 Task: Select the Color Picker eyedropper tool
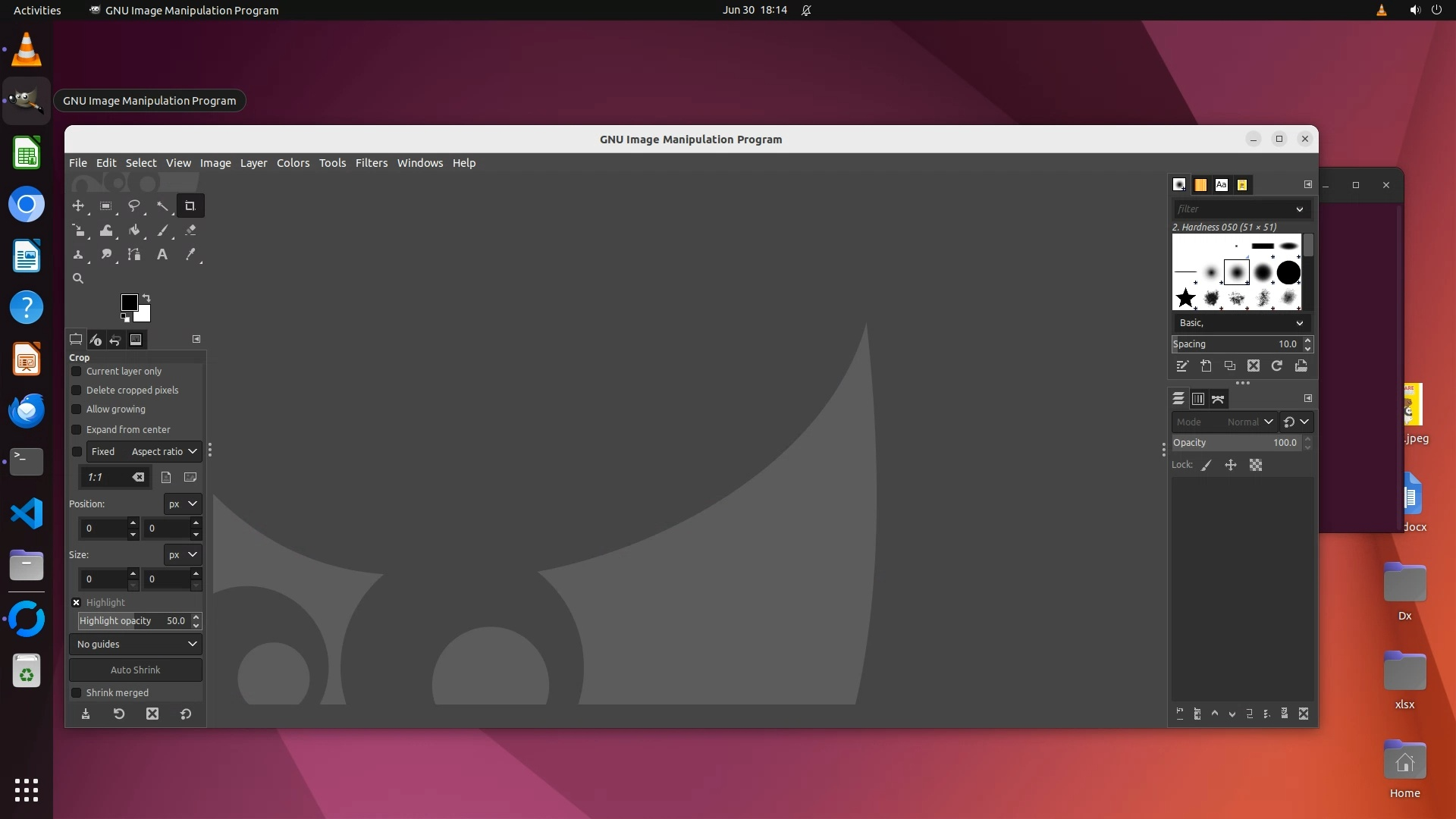[x=190, y=255]
